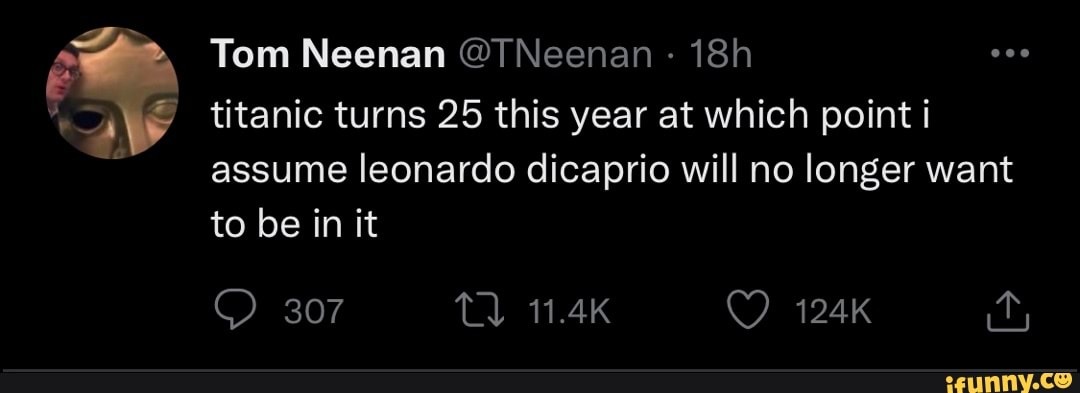Open the Tom Neenan display name
The image size is (1080, 393).
pyautogui.click(x=328, y=54)
